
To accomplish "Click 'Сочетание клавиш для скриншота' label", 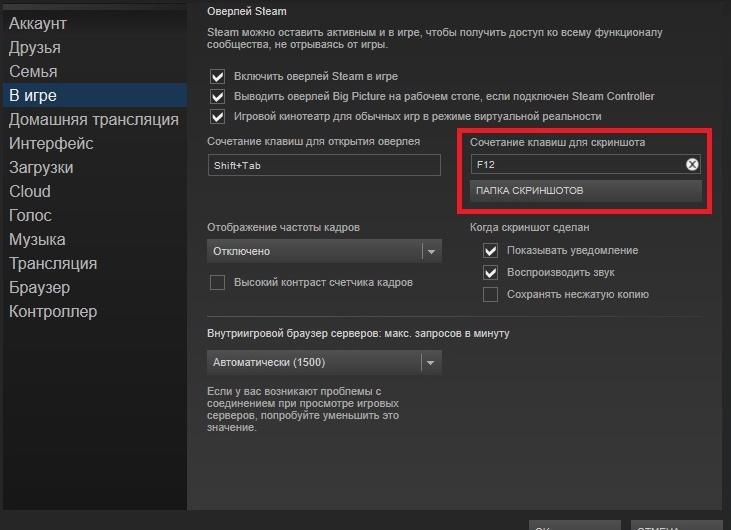I will point(558,142).
